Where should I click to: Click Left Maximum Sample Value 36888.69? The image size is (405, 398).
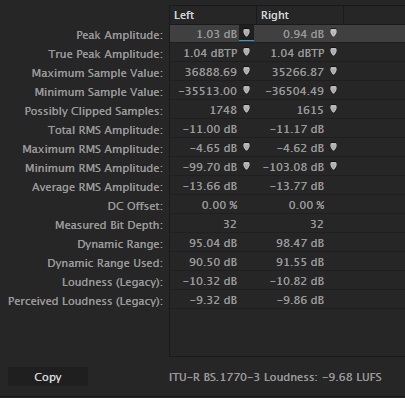coord(211,72)
